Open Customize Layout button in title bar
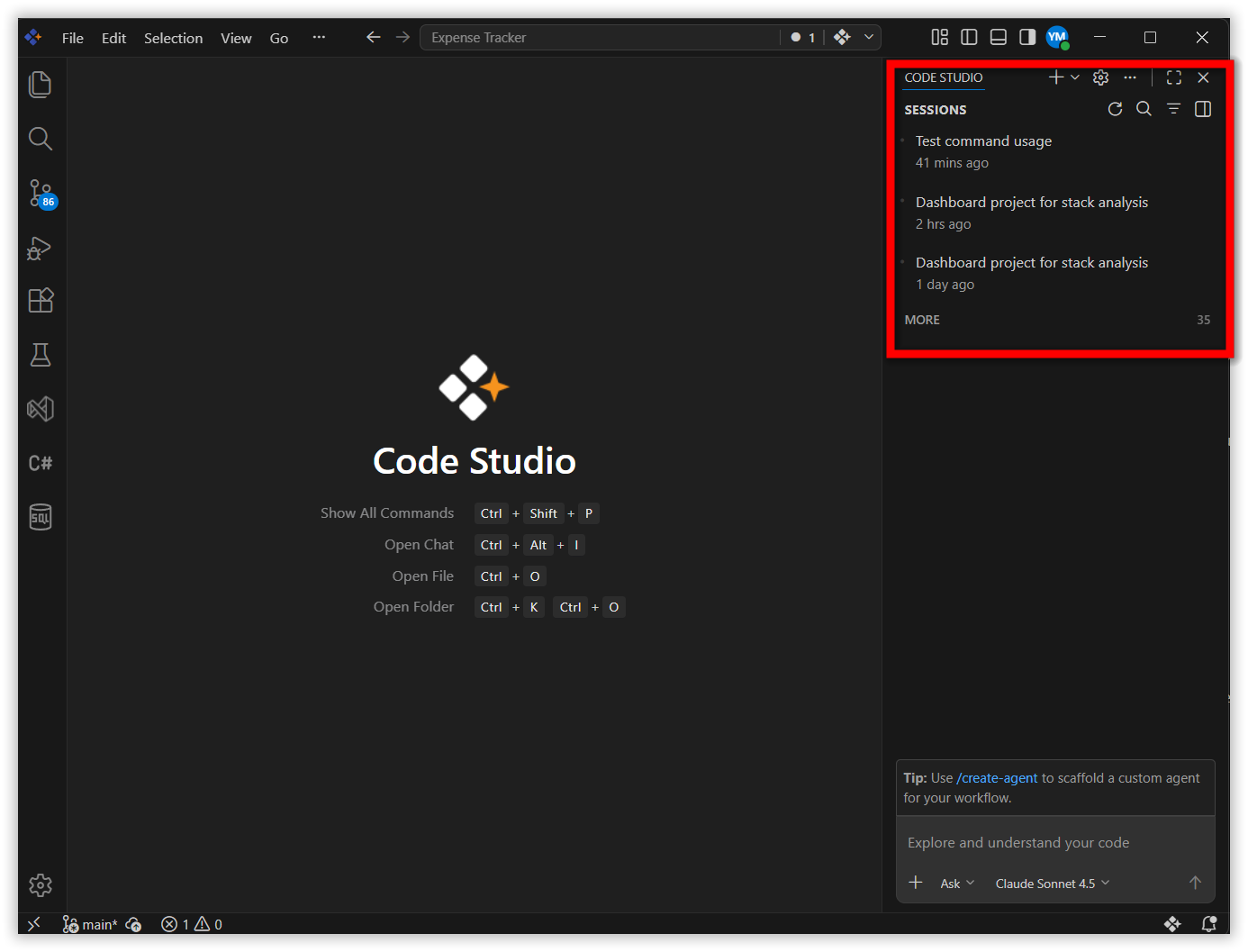Screen dimensions: 1248x952 click(940, 37)
